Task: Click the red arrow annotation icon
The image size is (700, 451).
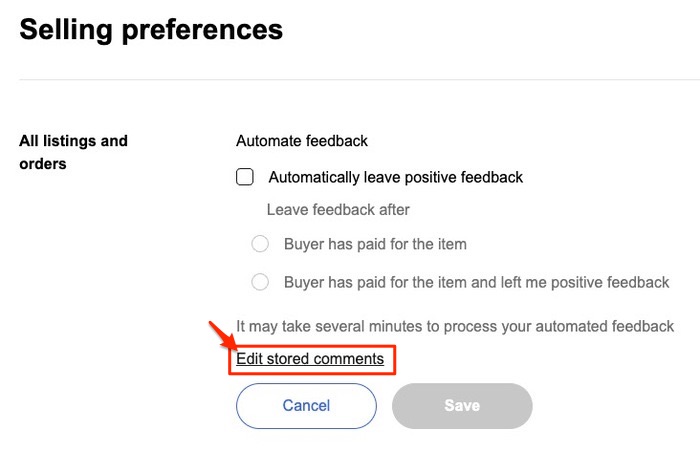Action: [220, 336]
